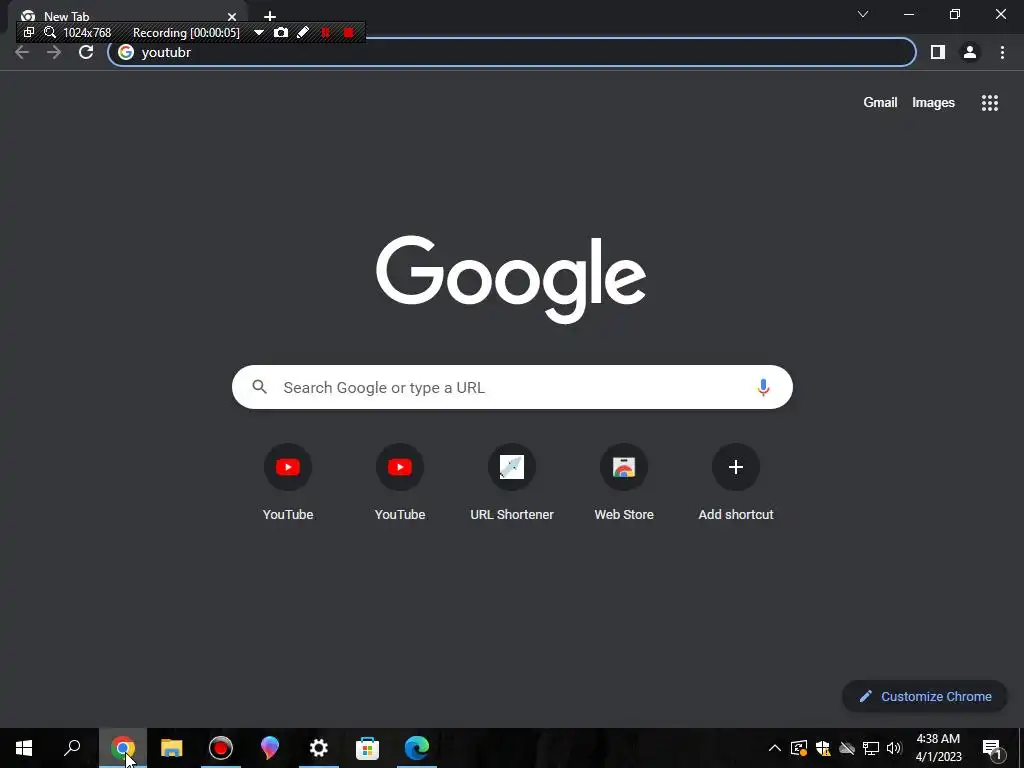Image resolution: width=1024 pixels, height=768 pixels.
Task: Open the recorder pencil annotation tool
Action: point(303,32)
